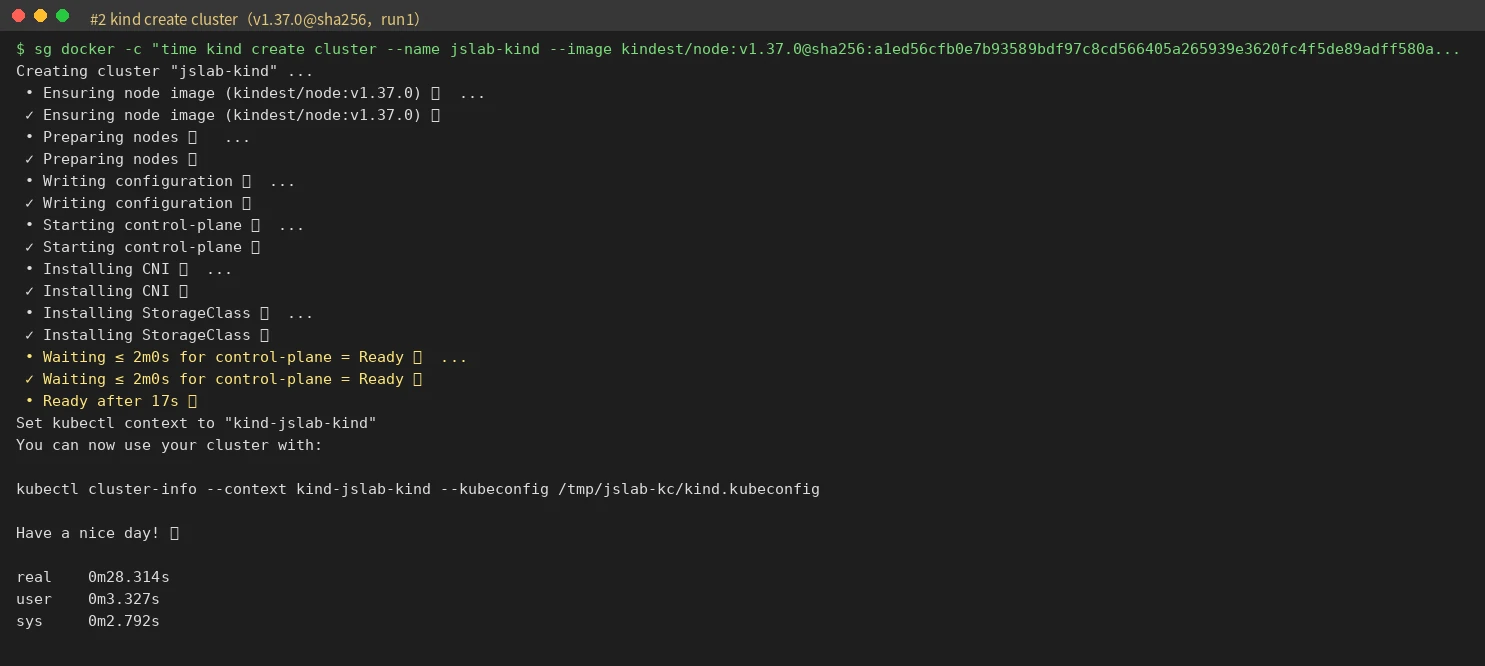The width and height of the screenshot is (1485, 666).
Task: Click the 'user 0m3.327s' timing line
Action: 88,599
